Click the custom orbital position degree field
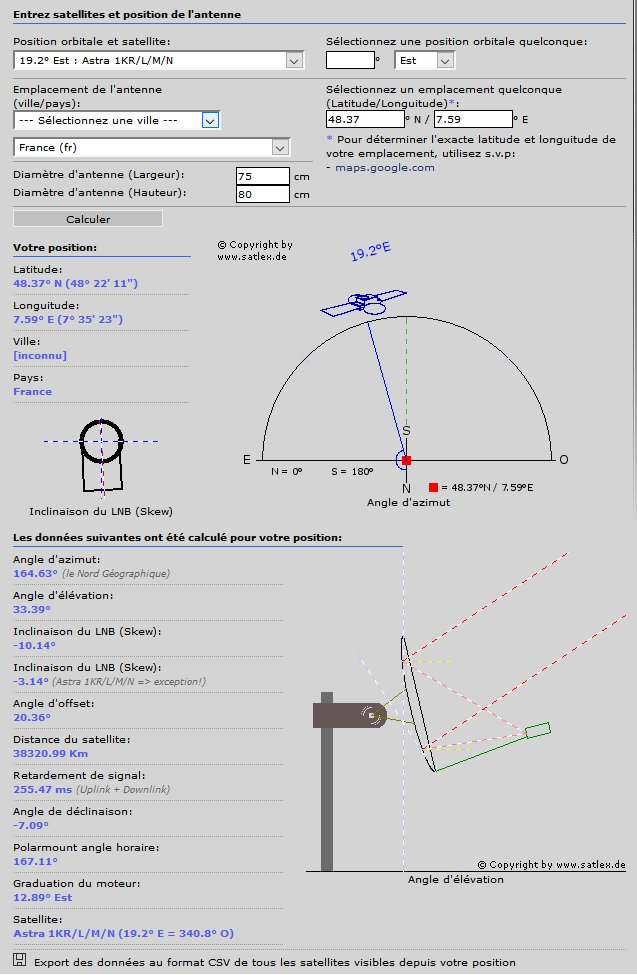 [350, 60]
